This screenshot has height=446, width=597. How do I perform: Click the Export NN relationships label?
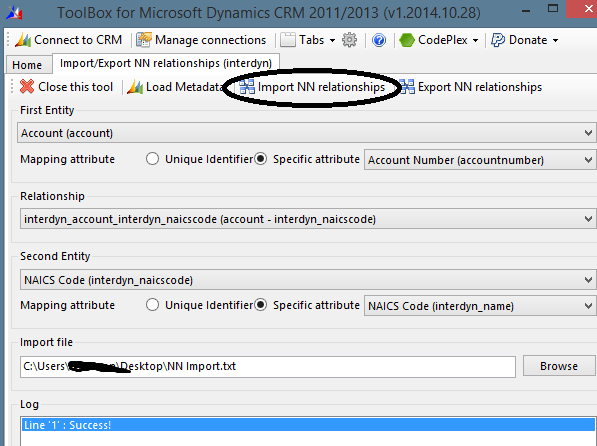[x=480, y=87]
